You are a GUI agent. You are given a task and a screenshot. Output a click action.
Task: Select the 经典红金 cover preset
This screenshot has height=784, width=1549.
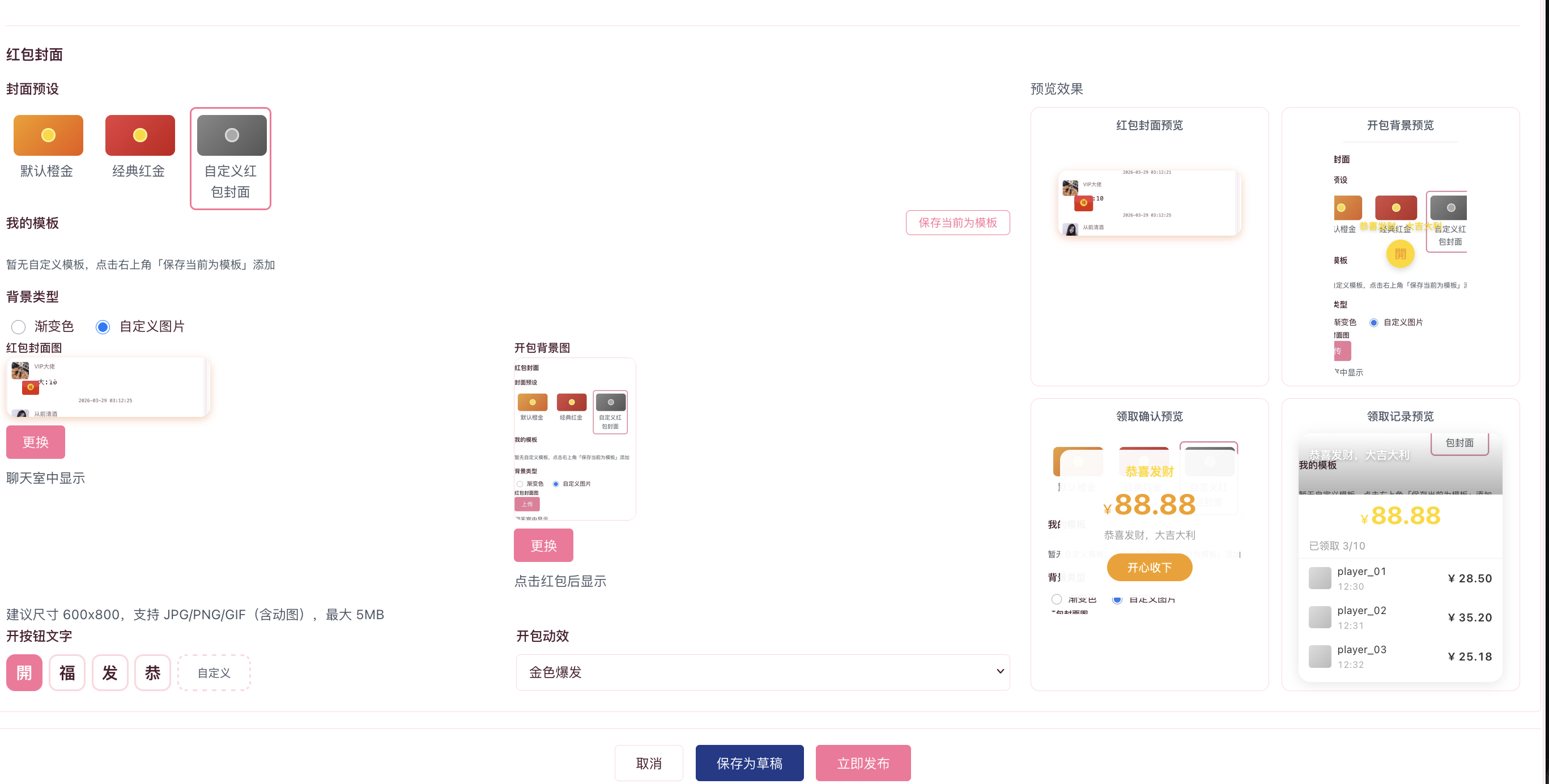[139, 147]
